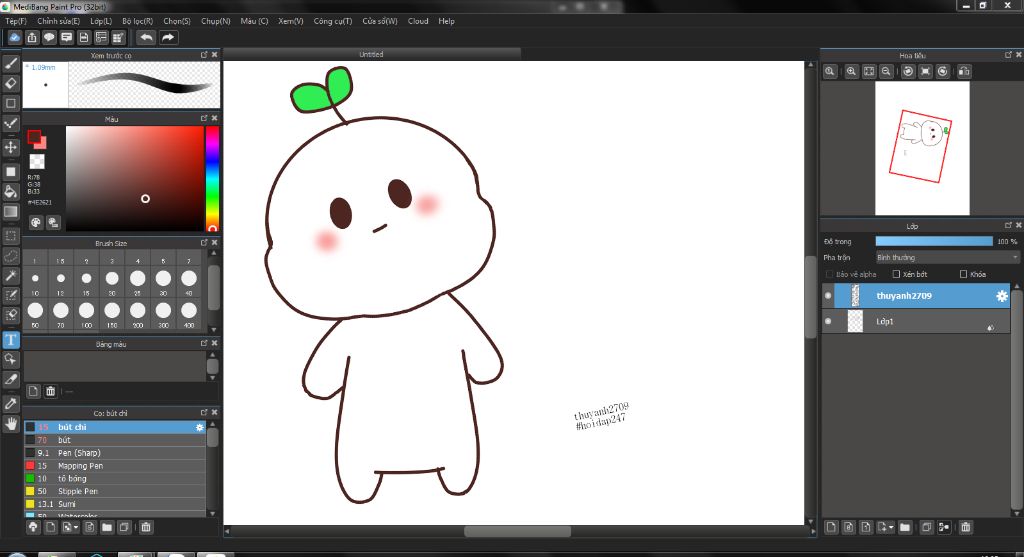Open the Bộ lọc(R) menu

(137, 21)
